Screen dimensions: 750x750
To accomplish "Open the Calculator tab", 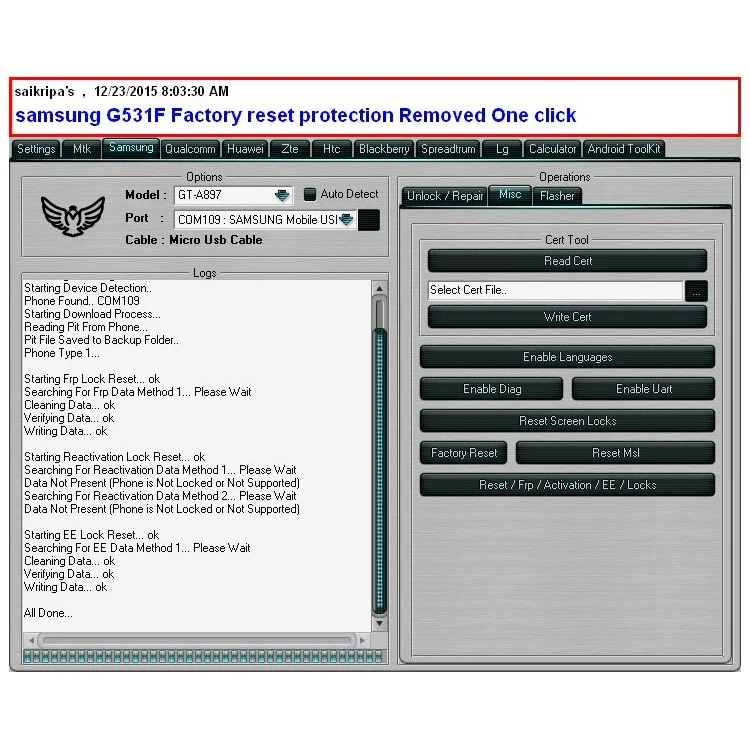I will [552, 149].
